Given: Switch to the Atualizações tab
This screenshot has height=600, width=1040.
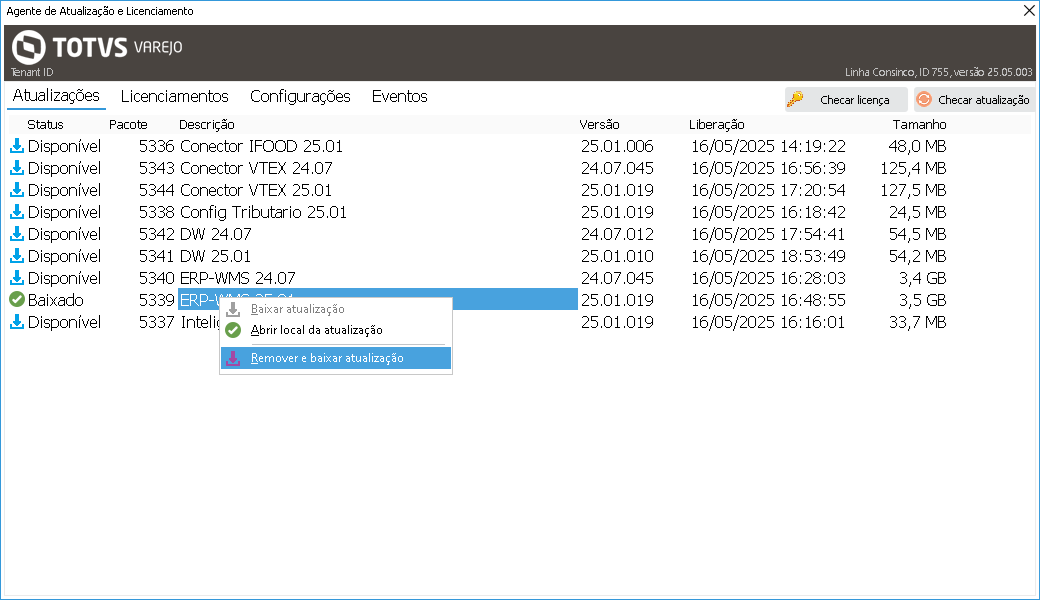Looking at the screenshot, I should (x=56, y=95).
